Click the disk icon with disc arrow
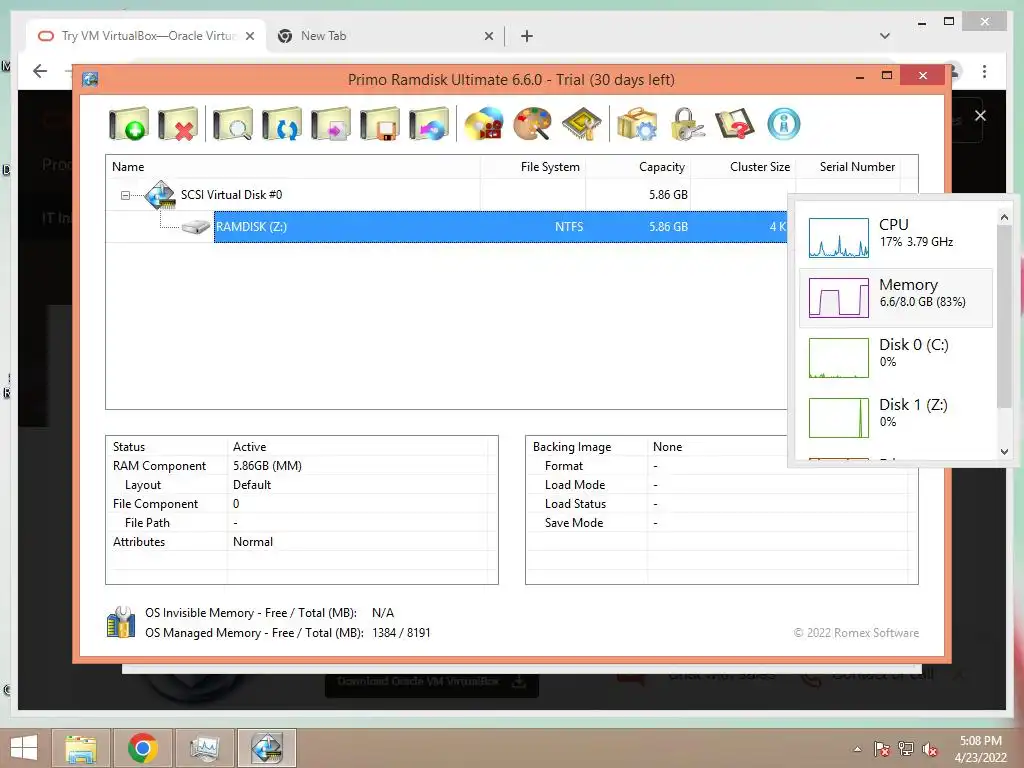The height and width of the screenshot is (768, 1024). (428, 124)
